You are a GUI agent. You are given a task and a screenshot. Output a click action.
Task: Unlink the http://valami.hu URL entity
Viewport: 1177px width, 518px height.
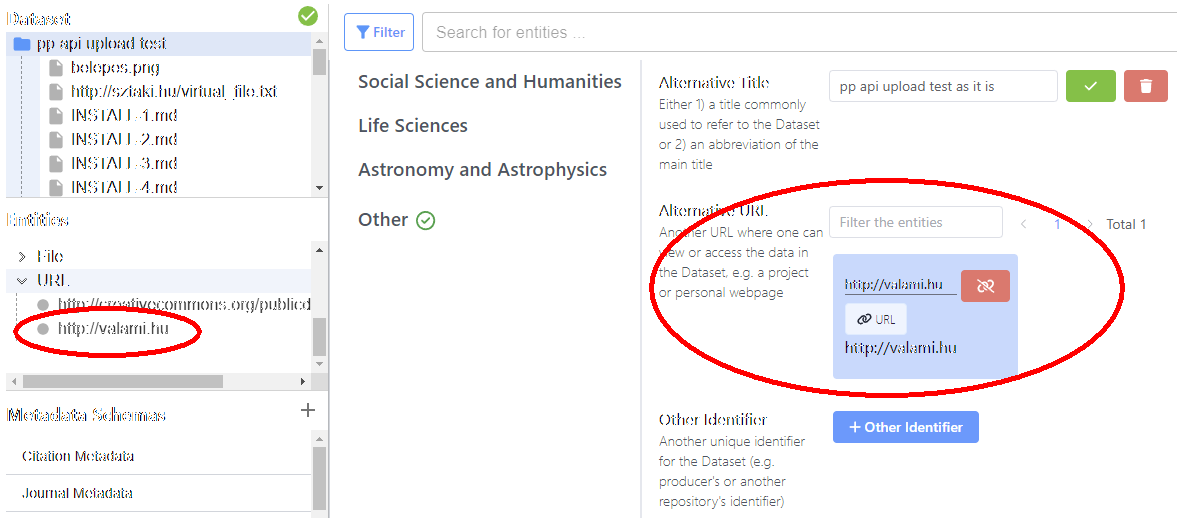click(986, 286)
